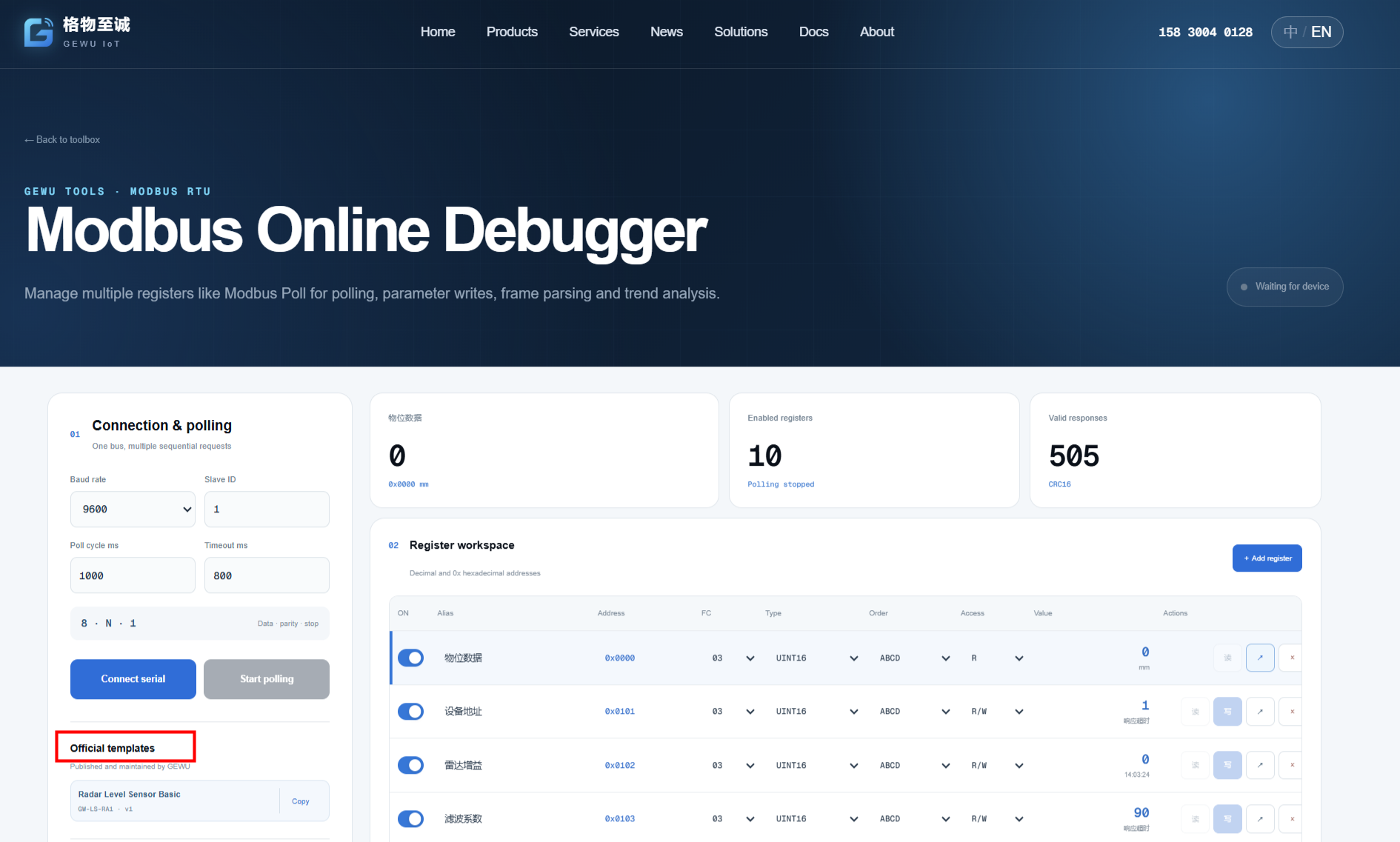Click the Enabled registers count 10
The width and height of the screenshot is (1400, 842).
tap(765, 456)
